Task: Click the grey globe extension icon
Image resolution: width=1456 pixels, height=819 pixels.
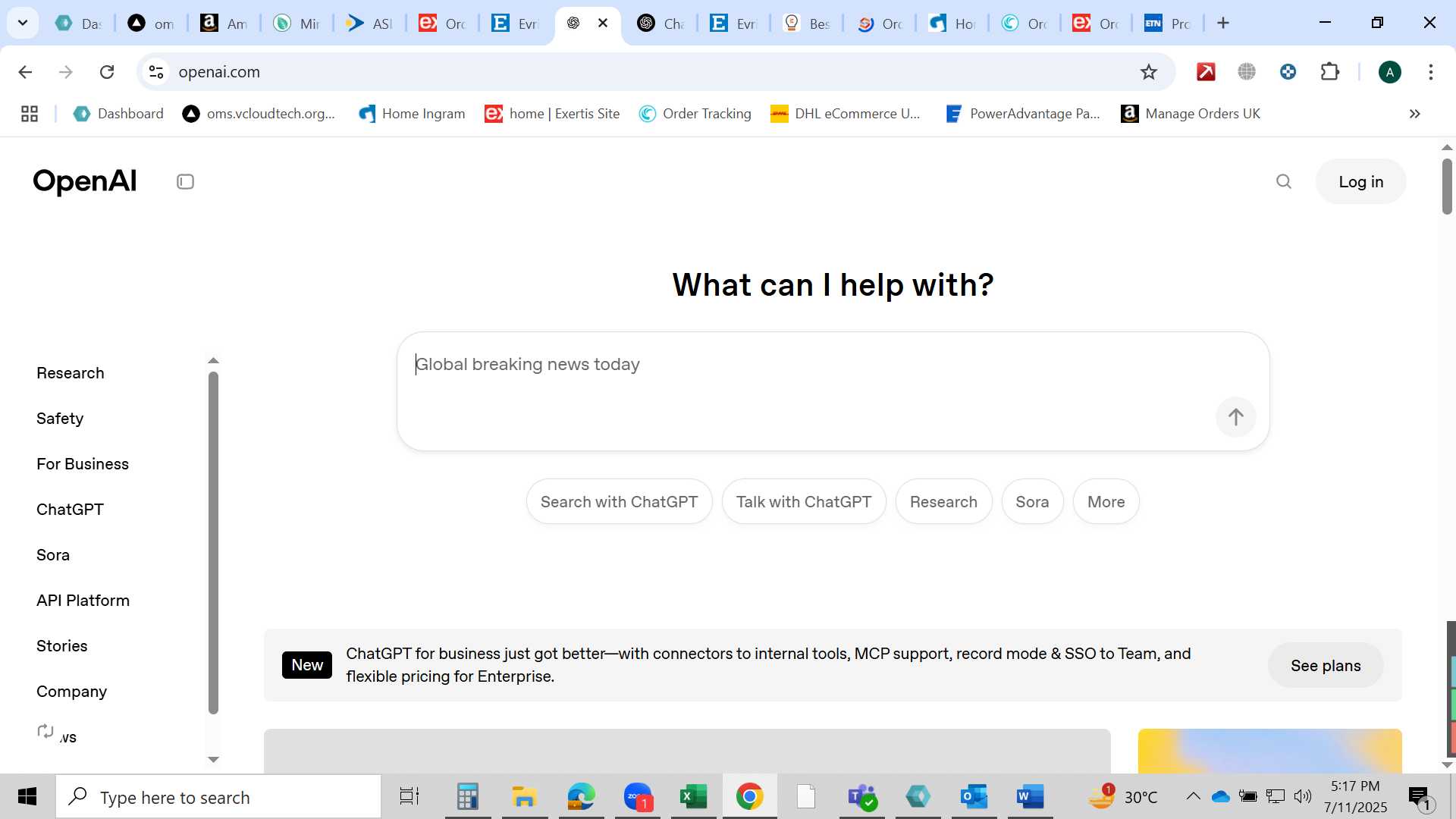Action: pyautogui.click(x=1247, y=72)
